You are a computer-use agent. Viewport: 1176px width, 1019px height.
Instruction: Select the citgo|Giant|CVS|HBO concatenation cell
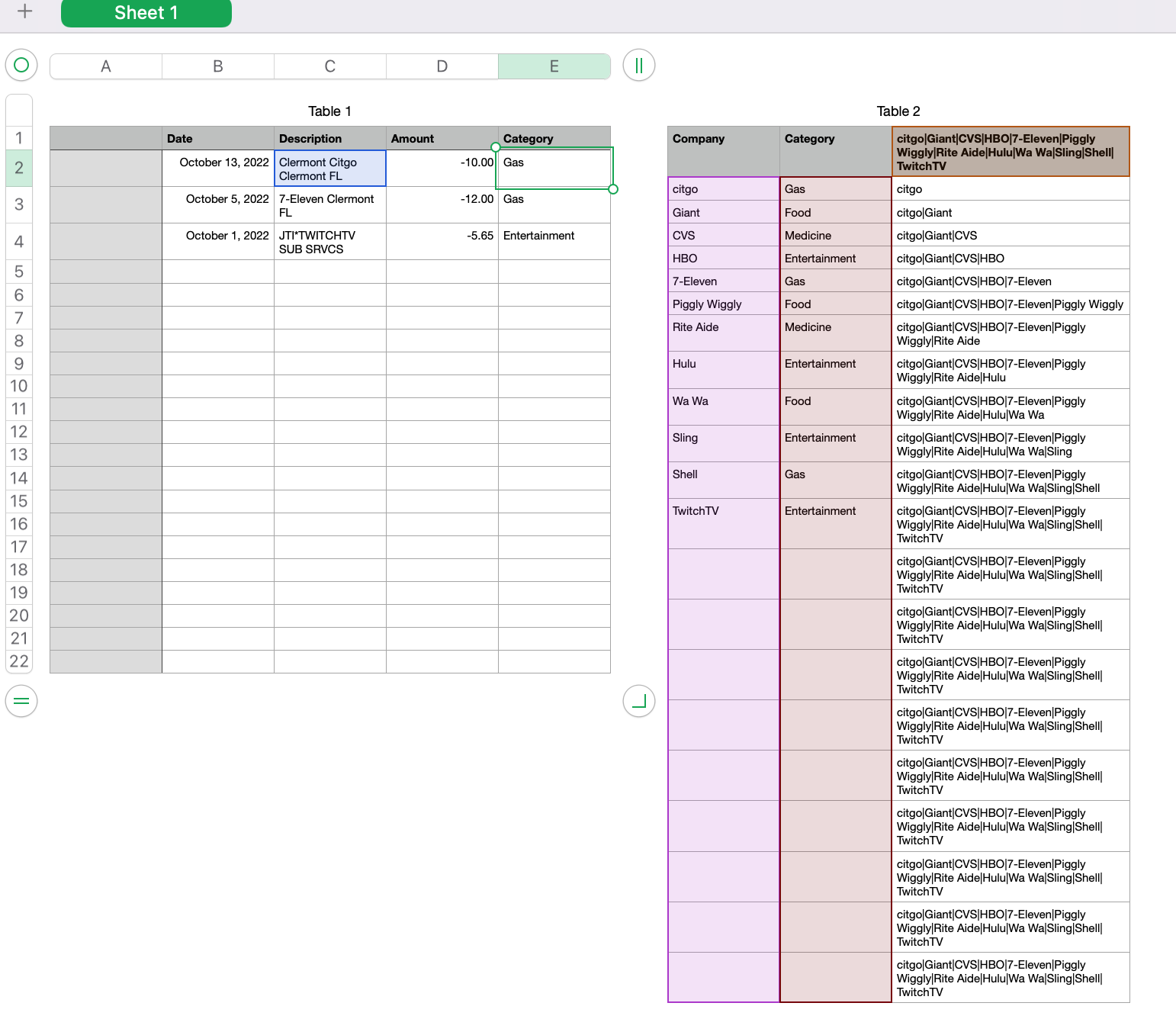pyautogui.click(x=1011, y=258)
